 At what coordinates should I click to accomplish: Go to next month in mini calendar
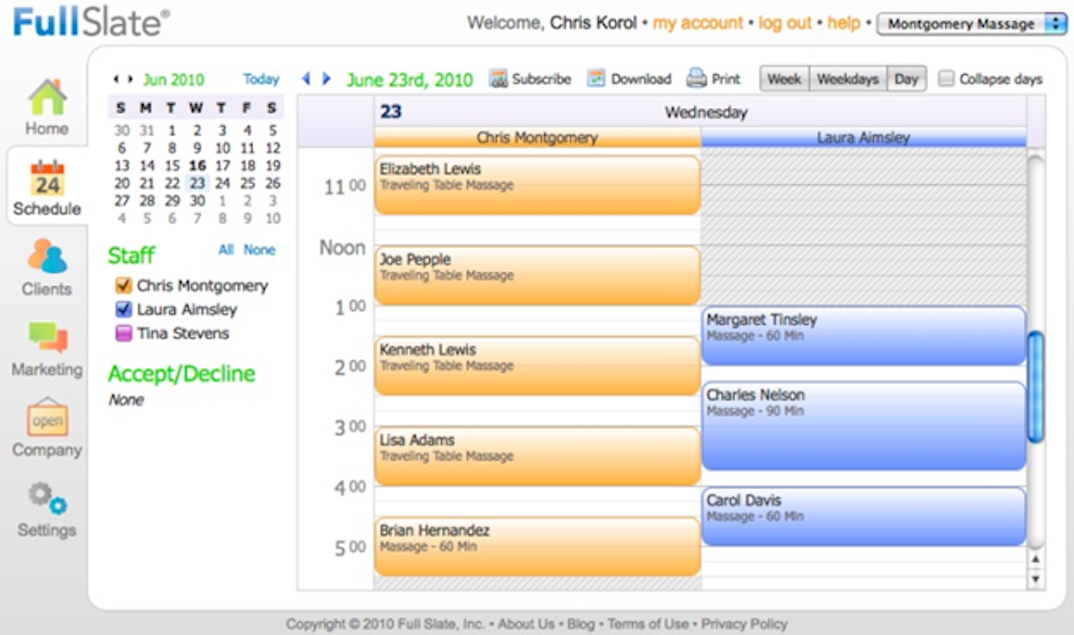point(132,79)
